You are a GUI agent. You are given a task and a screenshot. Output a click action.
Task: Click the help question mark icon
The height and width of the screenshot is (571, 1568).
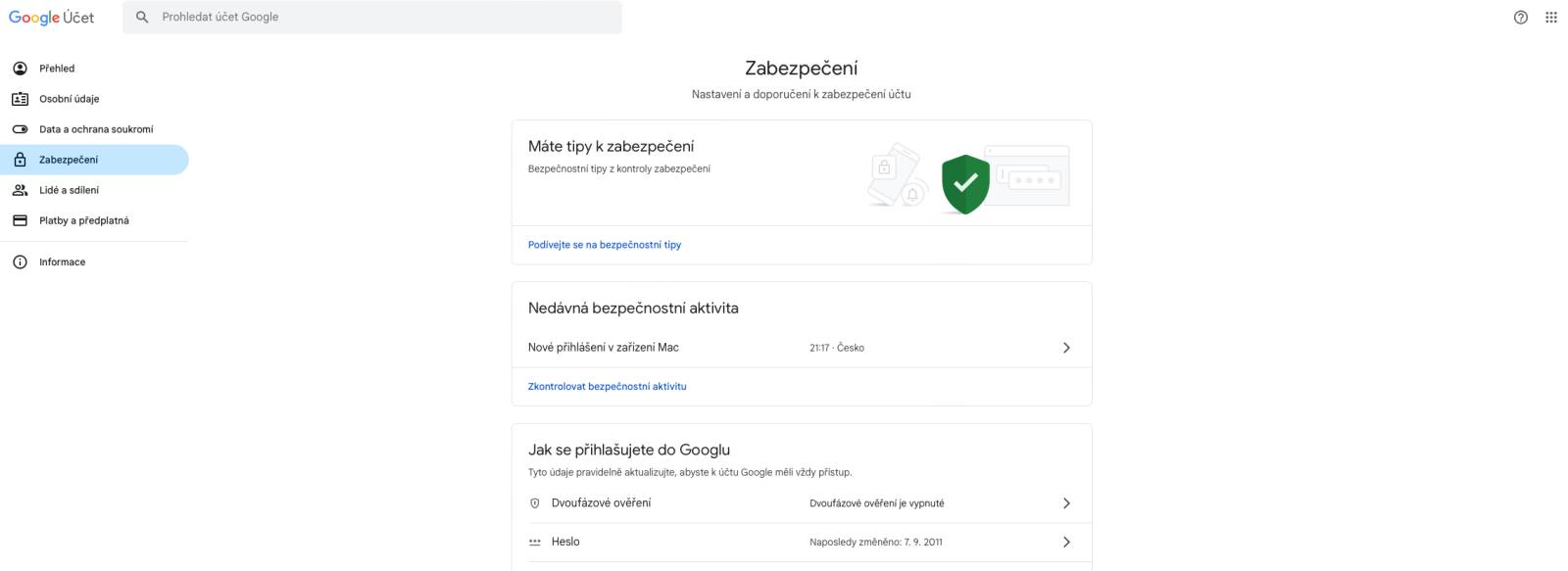point(1520,17)
